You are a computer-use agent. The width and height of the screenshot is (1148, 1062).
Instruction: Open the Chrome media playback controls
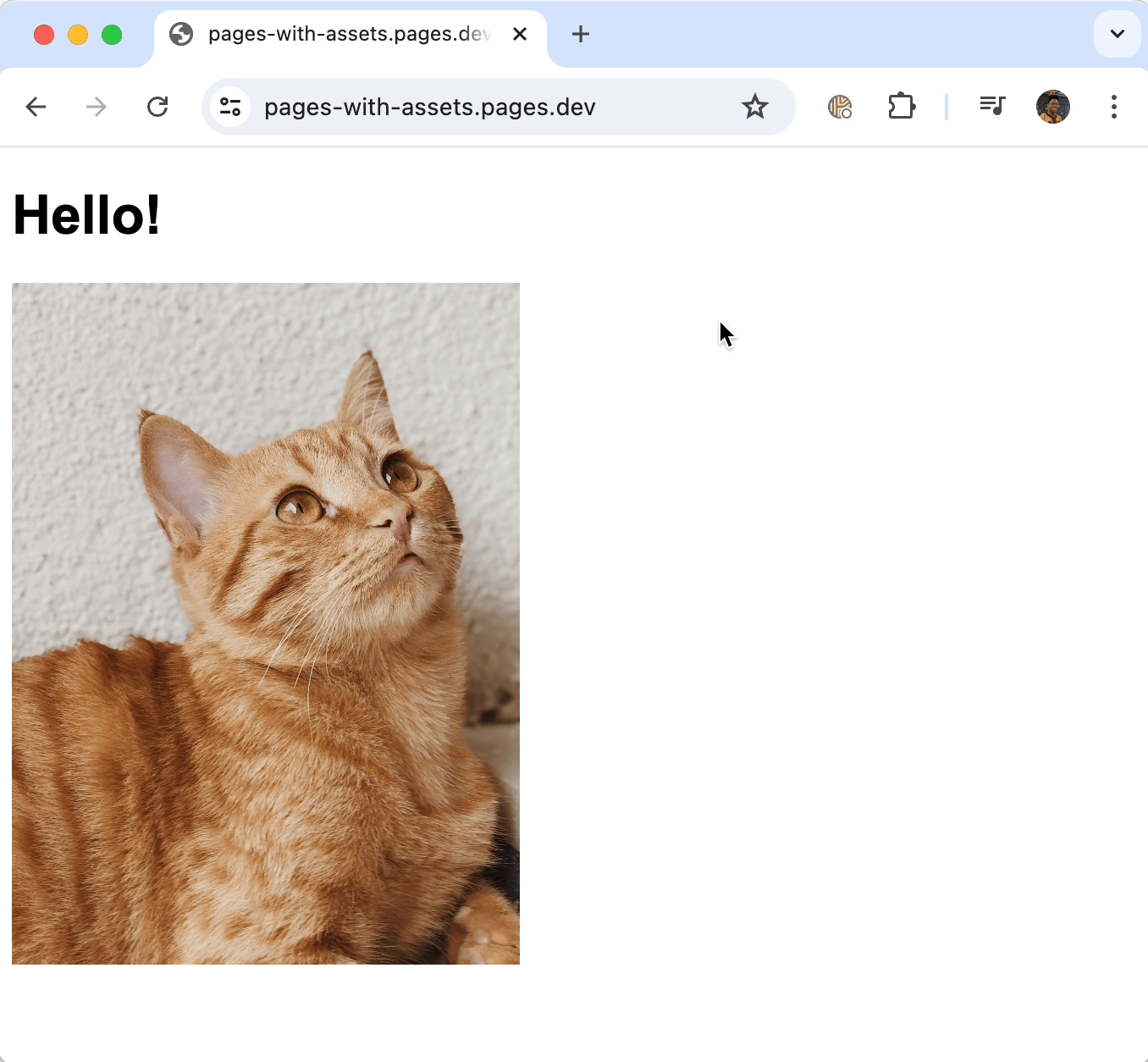(x=992, y=107)
